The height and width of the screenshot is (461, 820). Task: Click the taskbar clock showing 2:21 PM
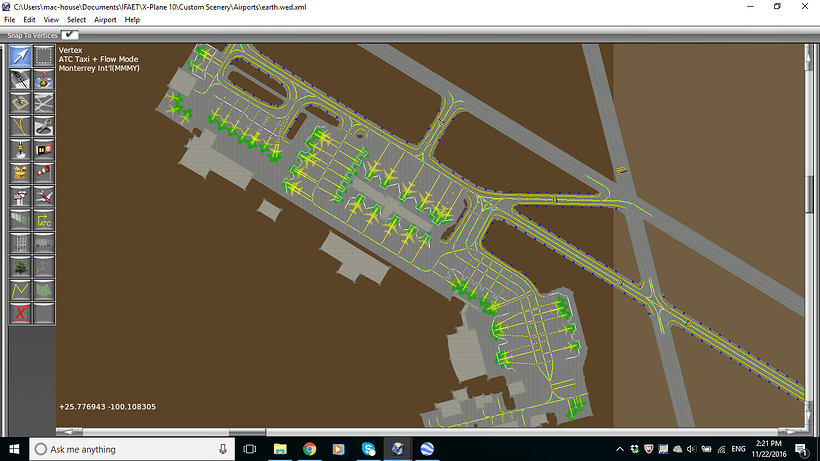769,449
